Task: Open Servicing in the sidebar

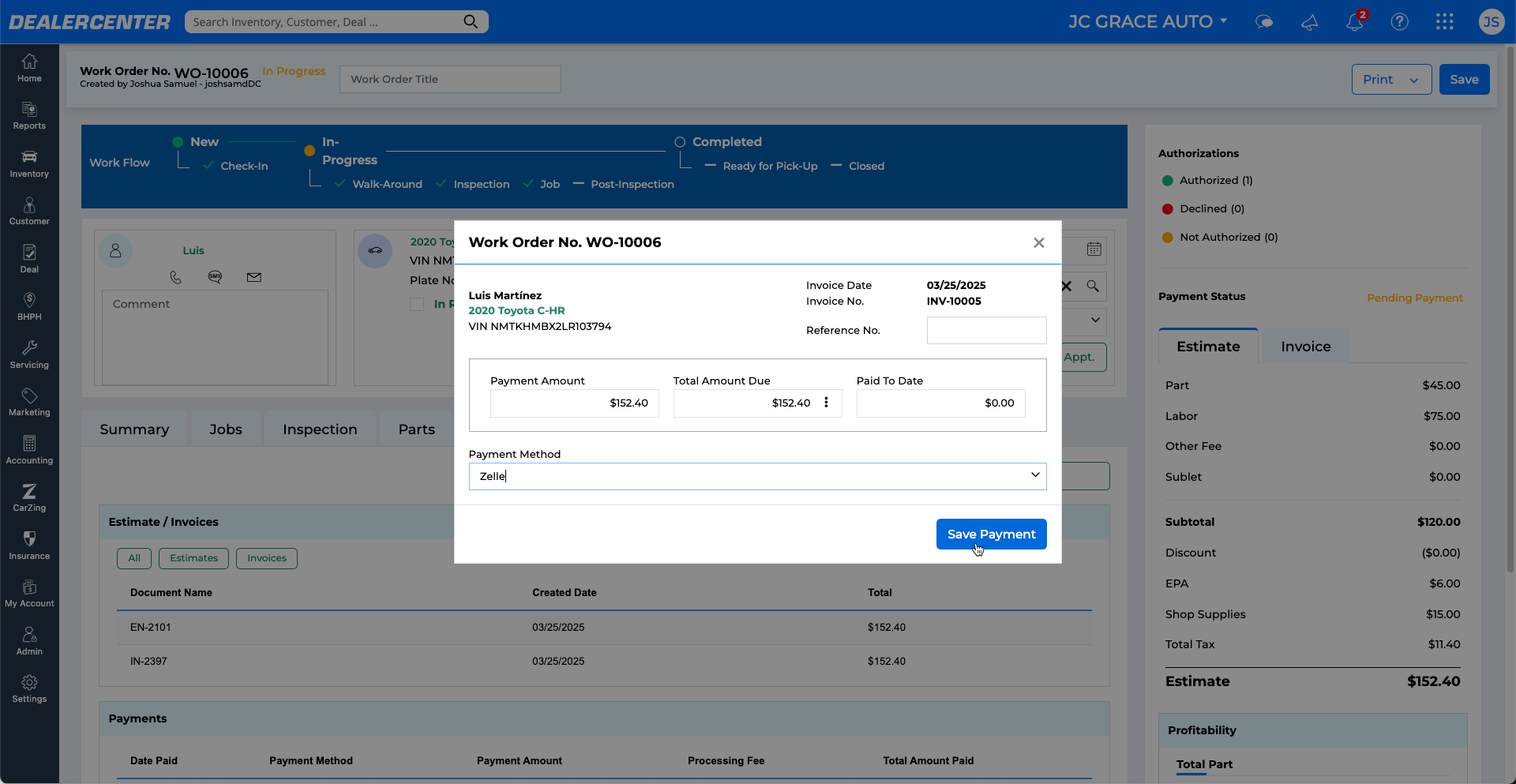Action: point(29,355)
